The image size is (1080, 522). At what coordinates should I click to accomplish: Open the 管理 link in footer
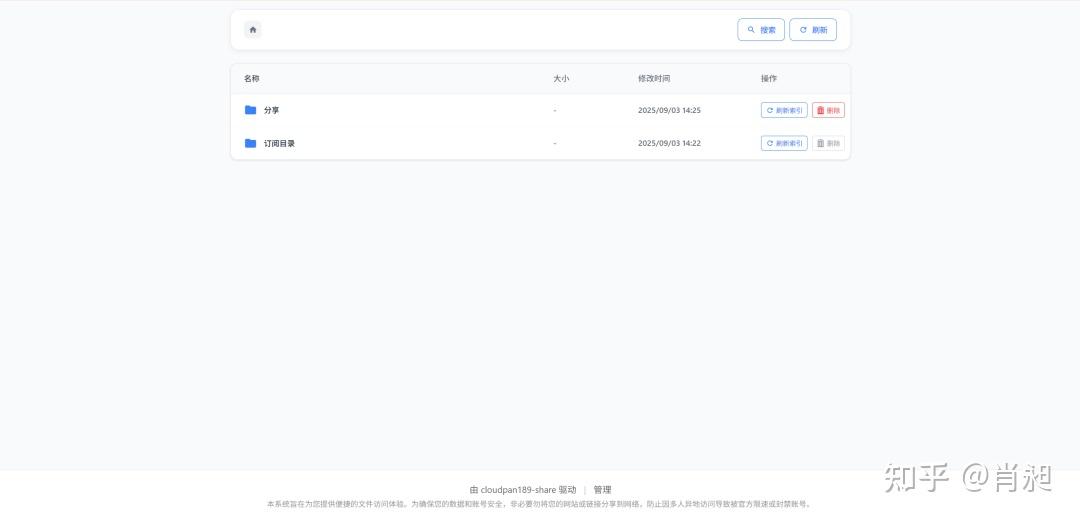point(602,490)
